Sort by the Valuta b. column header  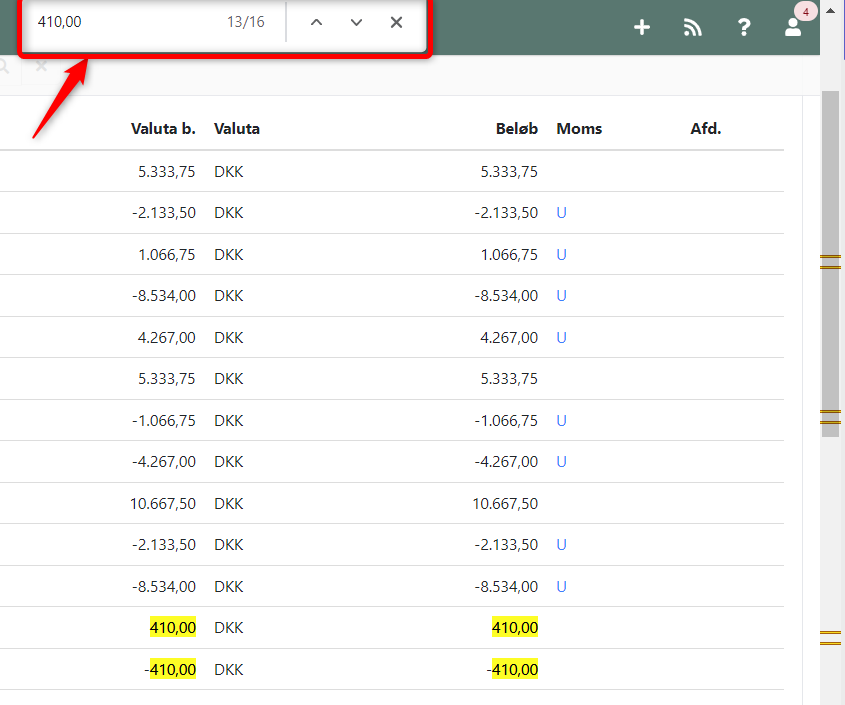163,129
